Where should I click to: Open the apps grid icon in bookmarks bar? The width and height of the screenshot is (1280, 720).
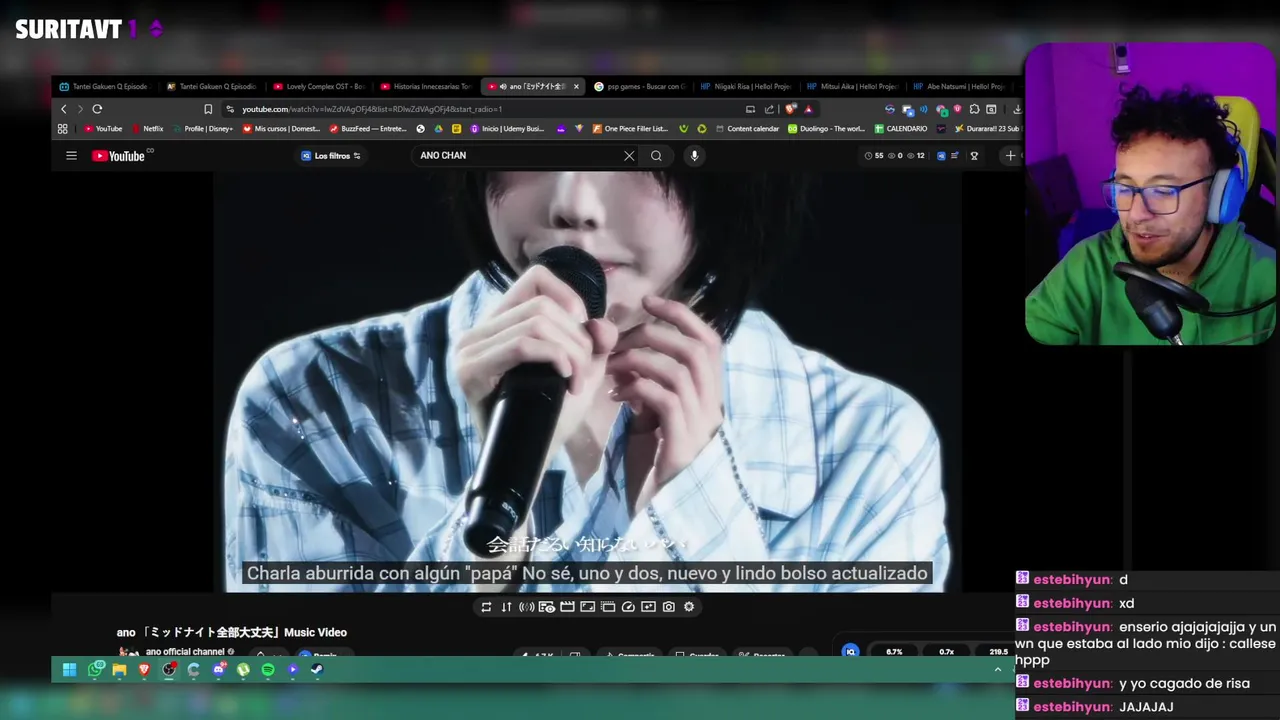62,129
